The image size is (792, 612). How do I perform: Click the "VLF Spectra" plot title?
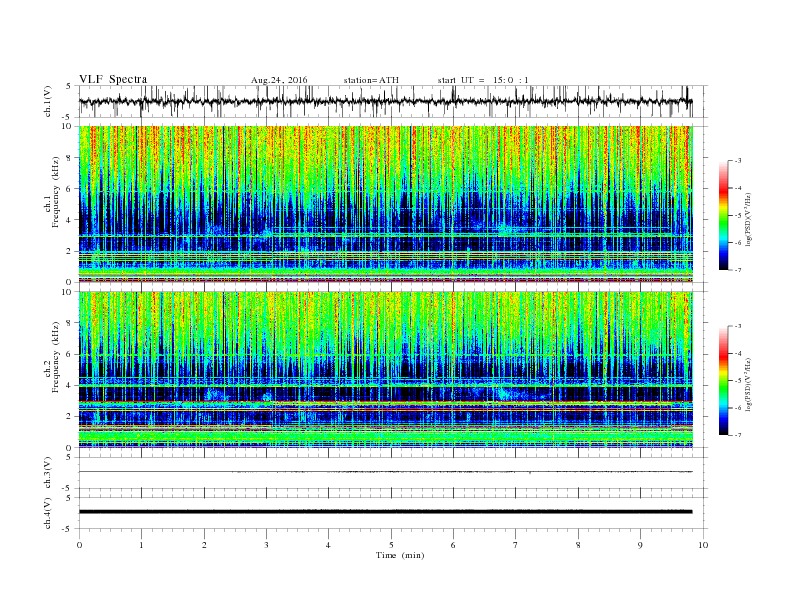(113, 79)
